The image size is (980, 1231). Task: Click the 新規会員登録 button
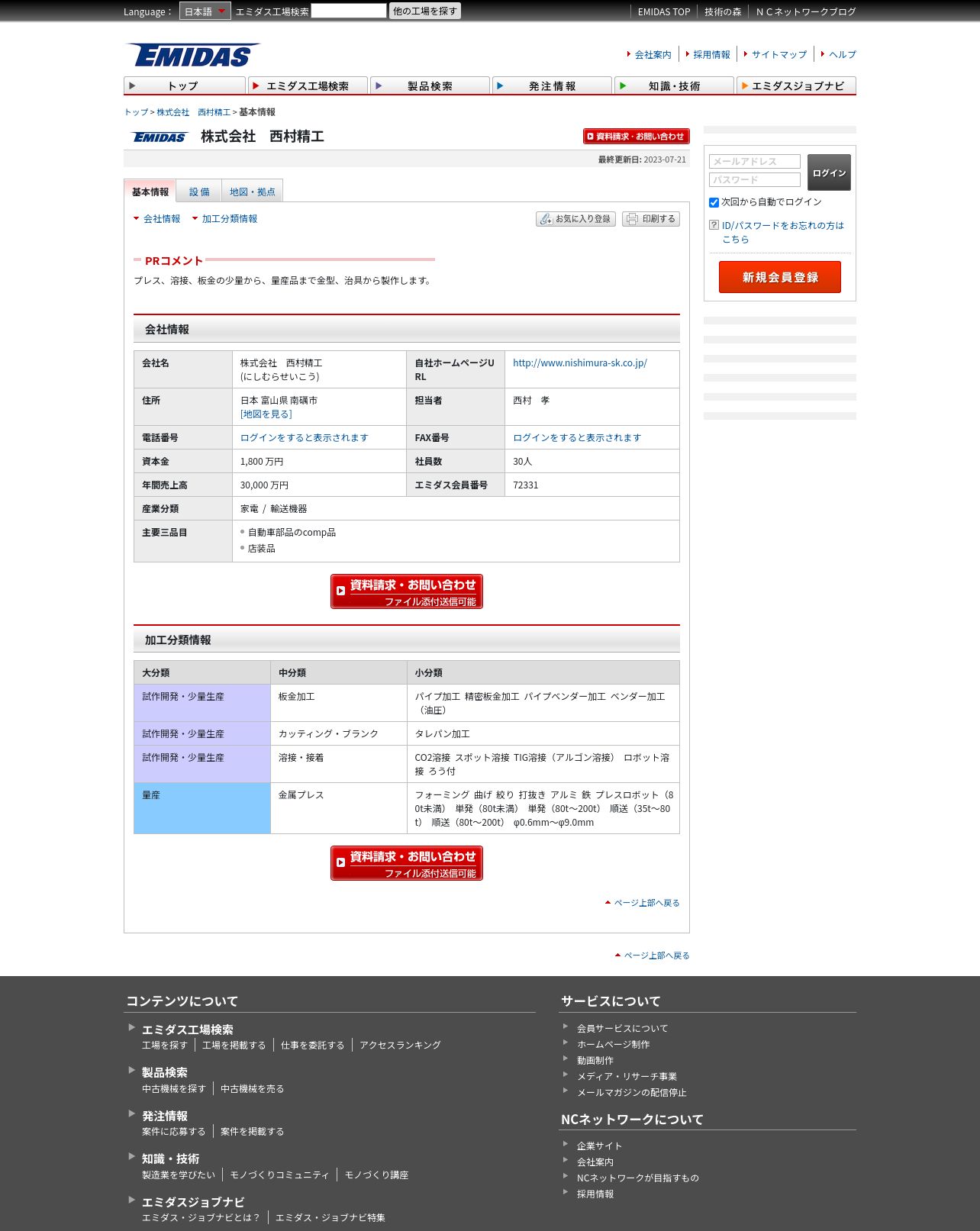coord(780,277)
